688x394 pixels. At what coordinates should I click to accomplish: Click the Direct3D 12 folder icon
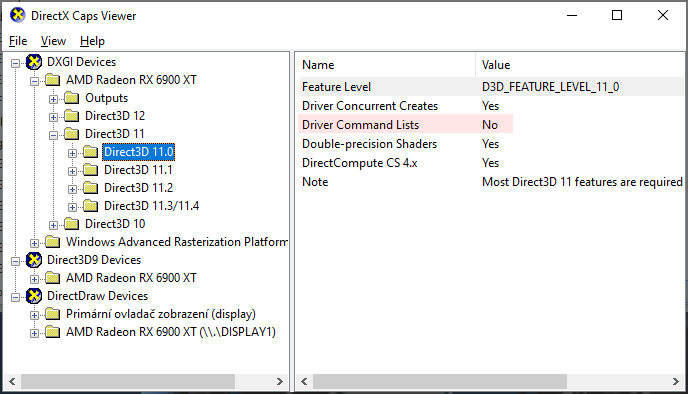[x=72, y=116]
